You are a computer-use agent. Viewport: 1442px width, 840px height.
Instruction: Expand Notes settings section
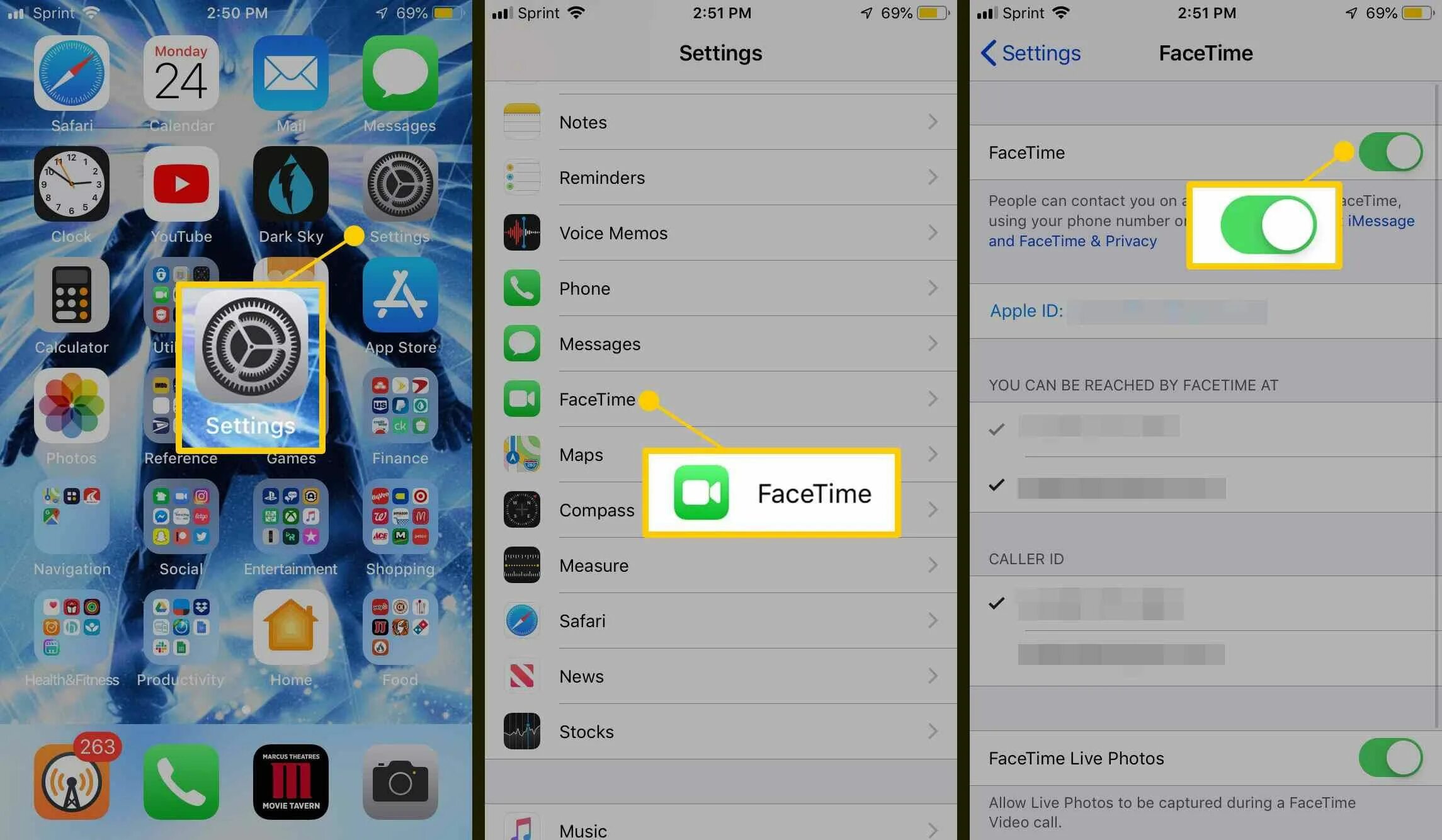[x=720, y=122]
